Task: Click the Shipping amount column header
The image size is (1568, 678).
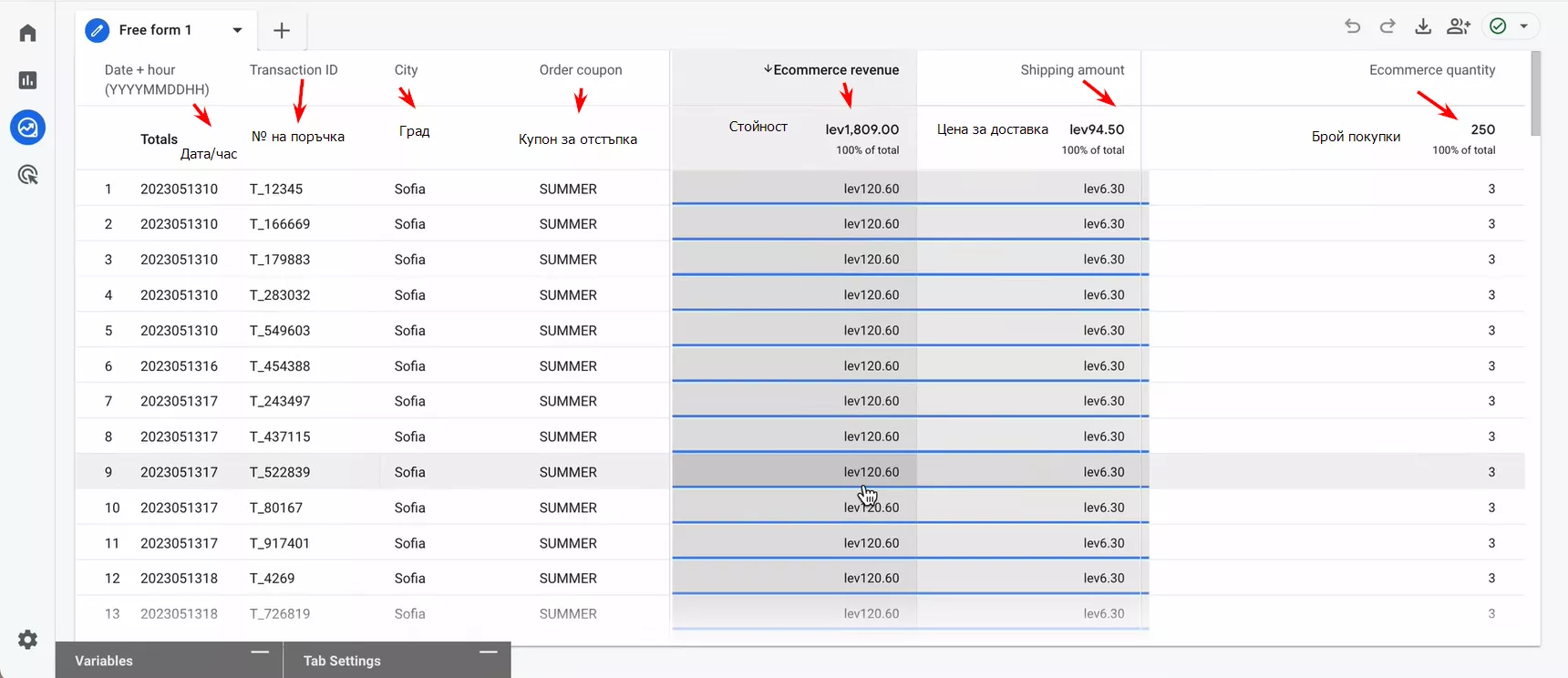Action: pyautogui.click(x=1072, y=70)
